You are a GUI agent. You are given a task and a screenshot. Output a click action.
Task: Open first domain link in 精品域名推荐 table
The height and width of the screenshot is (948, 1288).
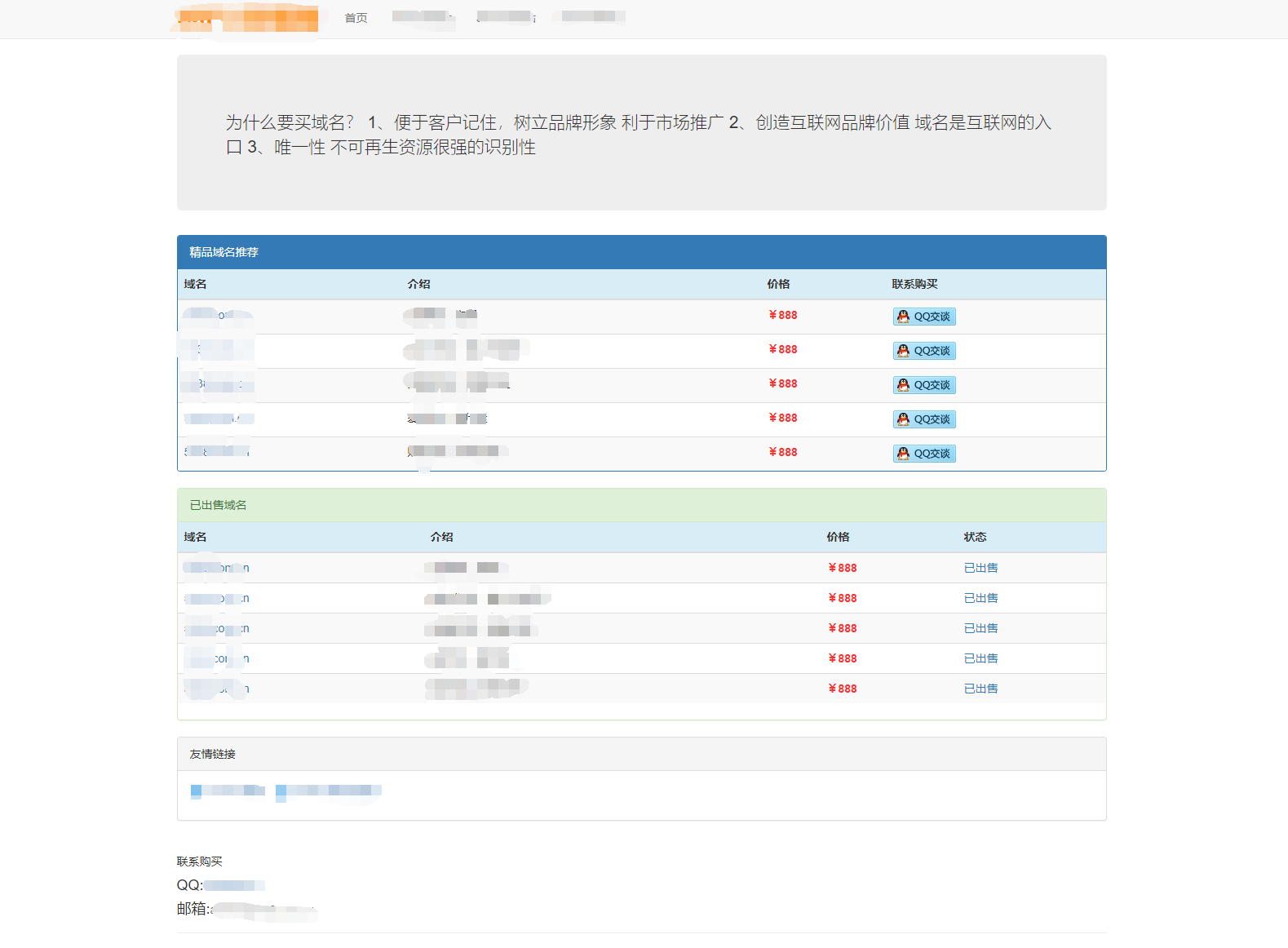click(218, 315)
